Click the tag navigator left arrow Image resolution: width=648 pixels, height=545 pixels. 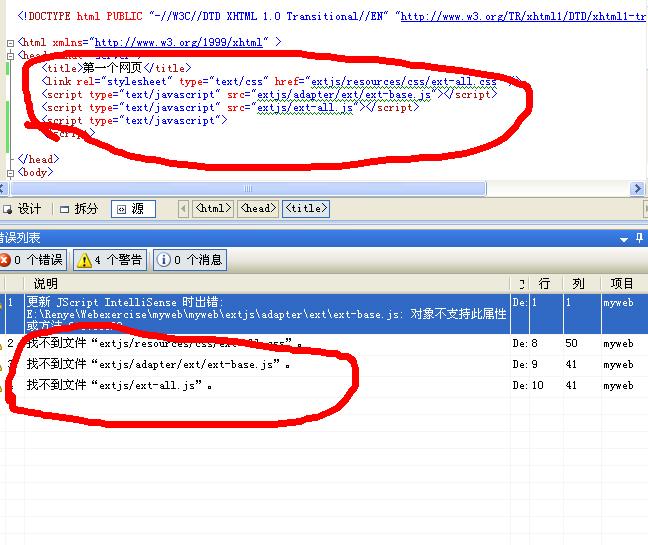pyautogui.click(x=183, y=209)
